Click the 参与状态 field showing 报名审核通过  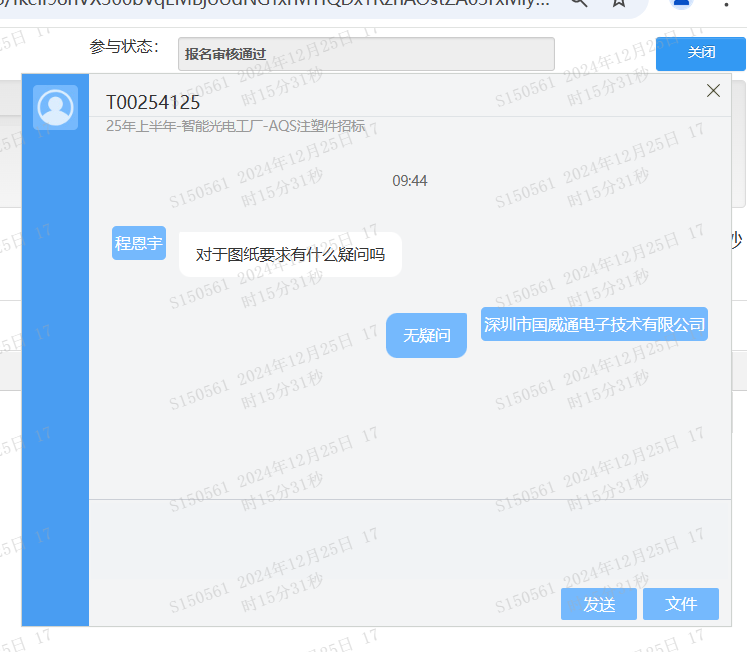click(x=366, y=54)
